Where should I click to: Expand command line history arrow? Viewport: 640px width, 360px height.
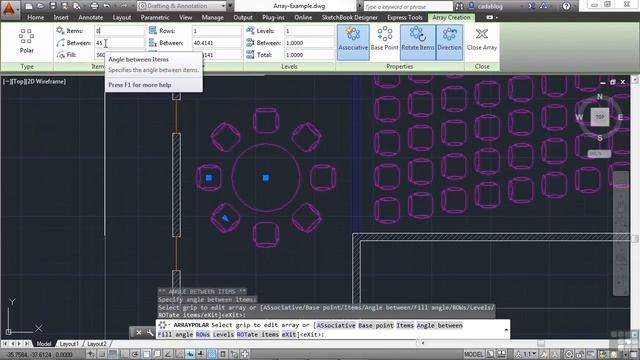506,329
